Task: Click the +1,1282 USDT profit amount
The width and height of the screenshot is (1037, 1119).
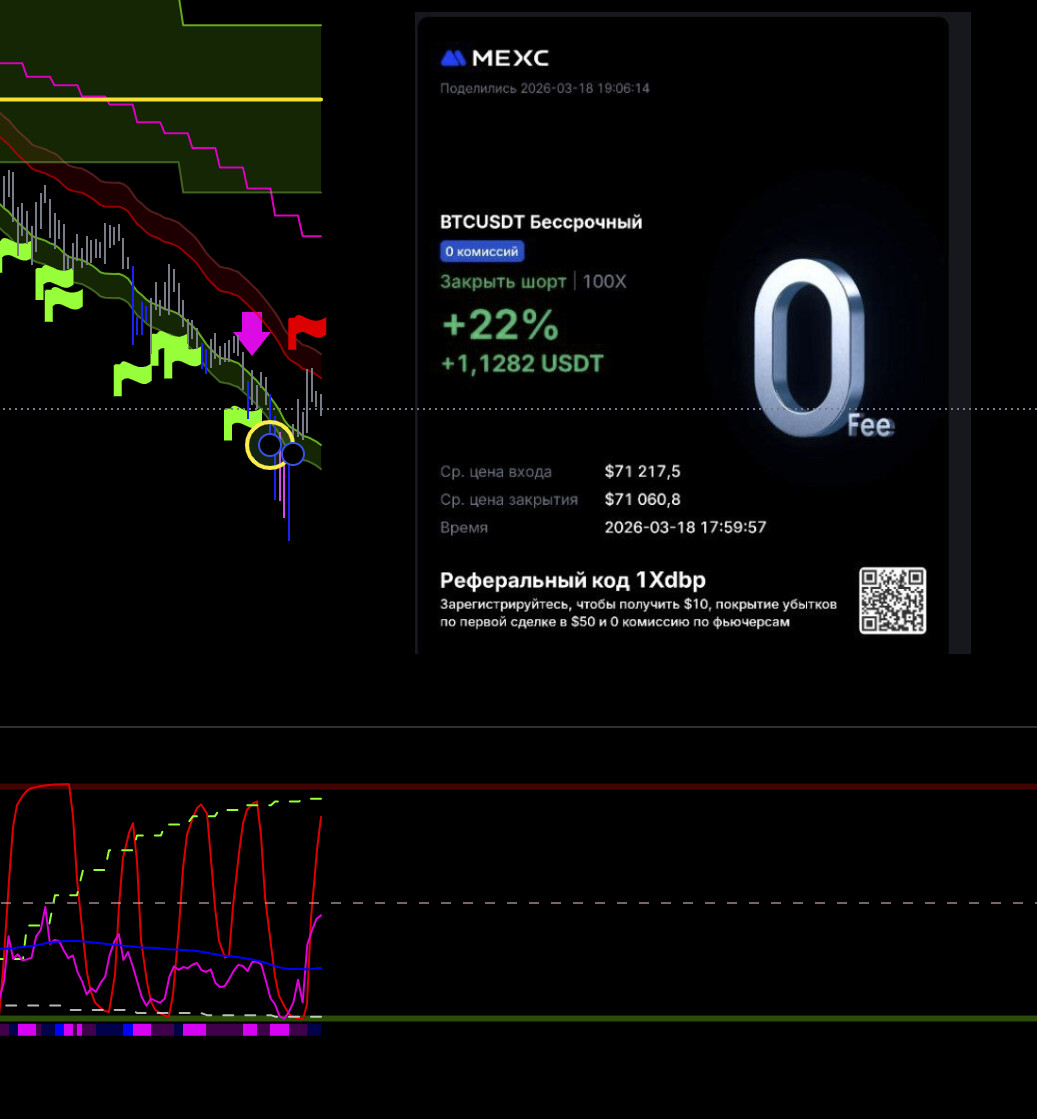Action: tap(522, 364)
